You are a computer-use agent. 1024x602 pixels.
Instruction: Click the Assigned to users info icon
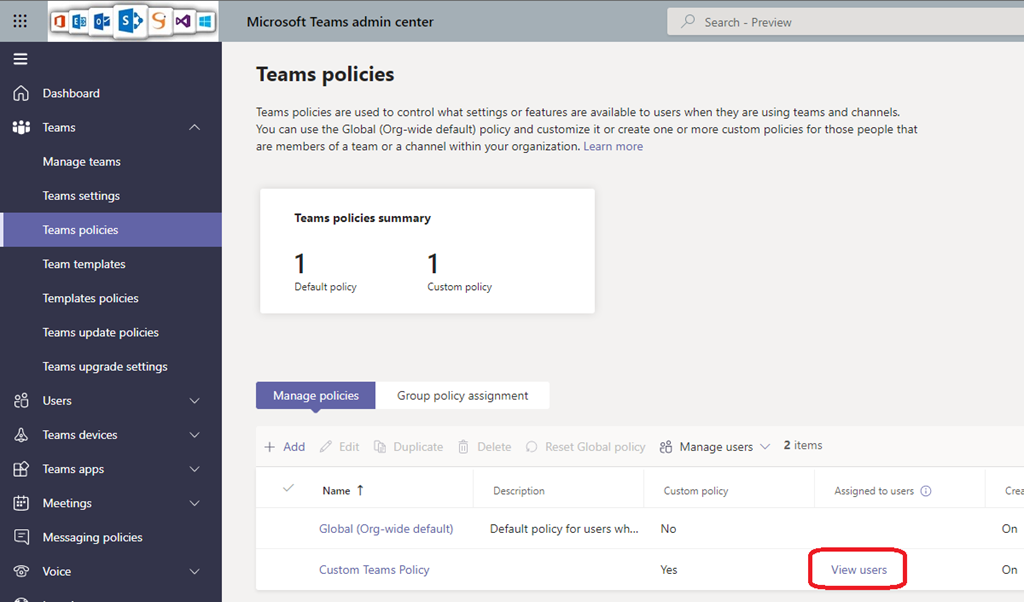[925, 491]
